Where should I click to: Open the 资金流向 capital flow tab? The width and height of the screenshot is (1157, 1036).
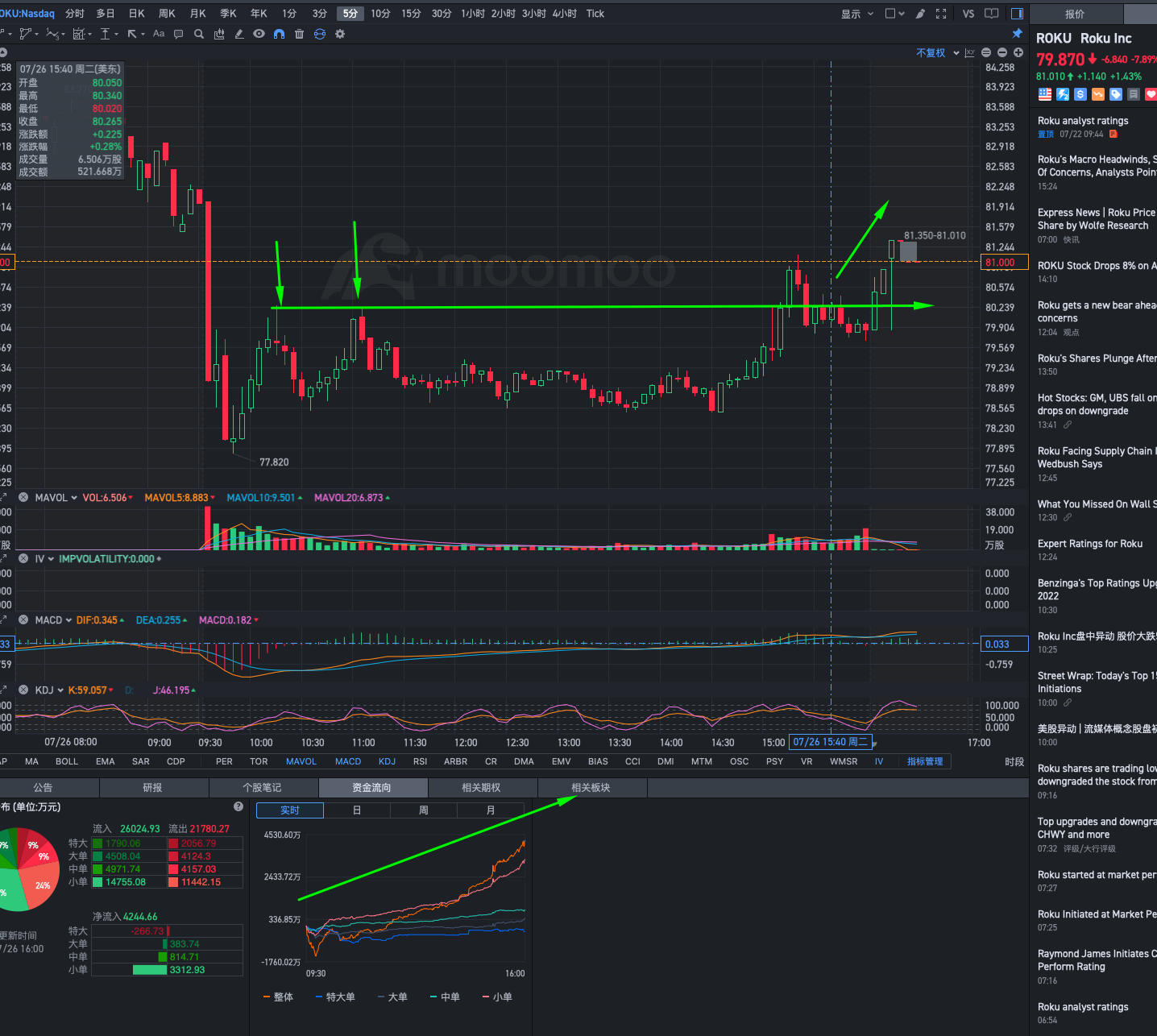click(372, 788)
